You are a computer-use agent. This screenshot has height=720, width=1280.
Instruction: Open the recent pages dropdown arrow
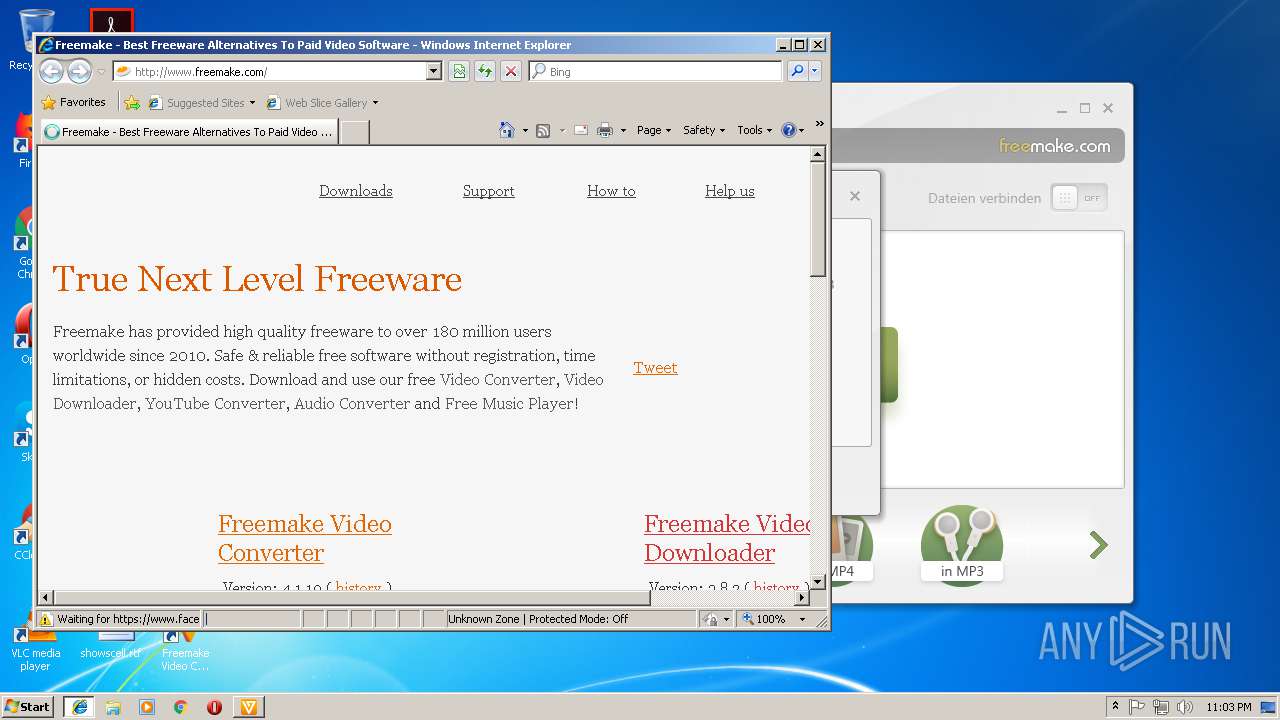pos(101,72)
